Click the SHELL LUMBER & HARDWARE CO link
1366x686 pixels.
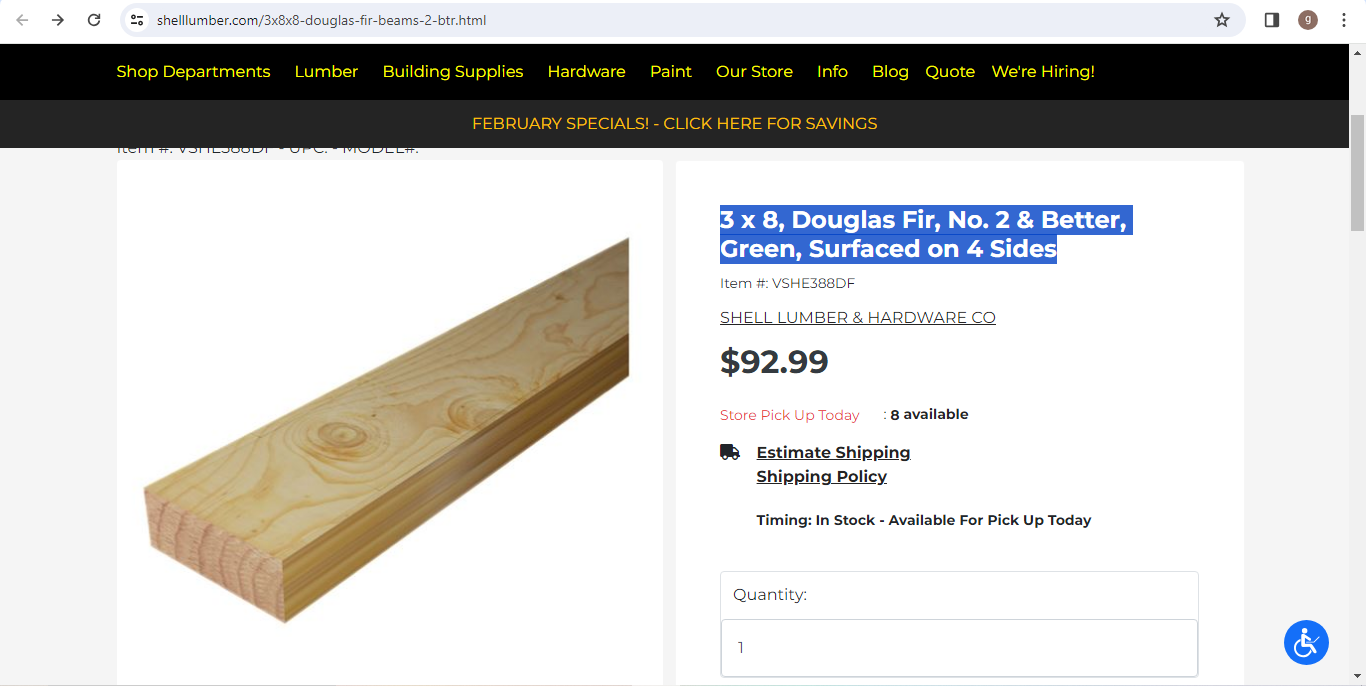point(857,317)
